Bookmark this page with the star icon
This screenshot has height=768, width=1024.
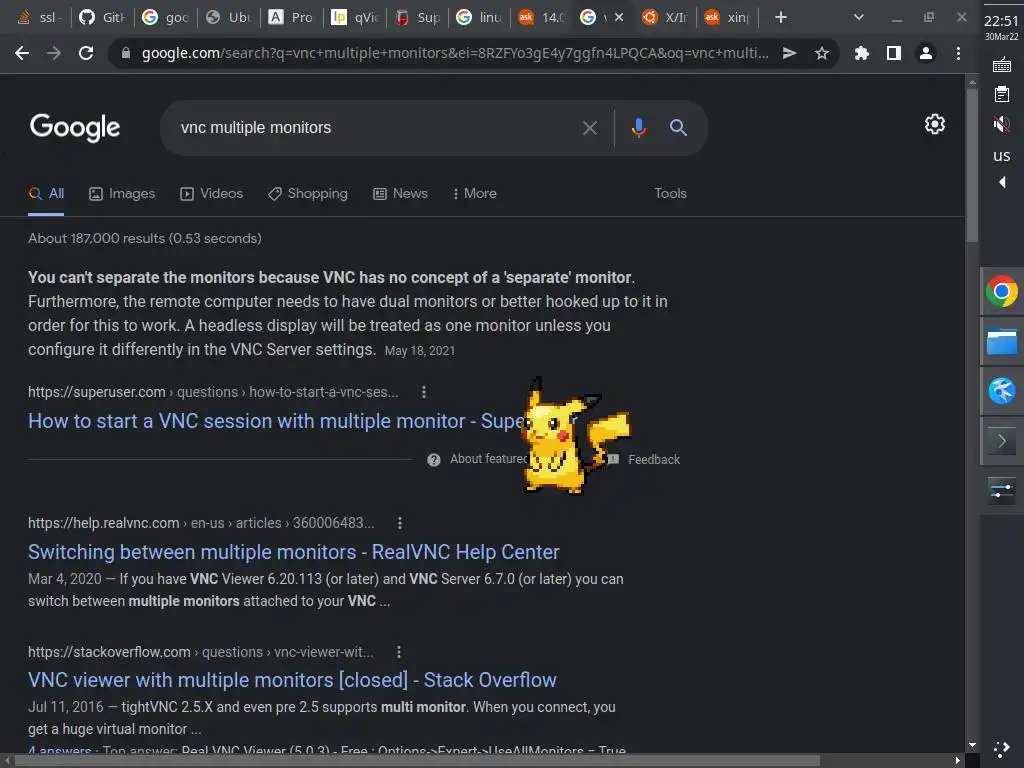[822, 53]
